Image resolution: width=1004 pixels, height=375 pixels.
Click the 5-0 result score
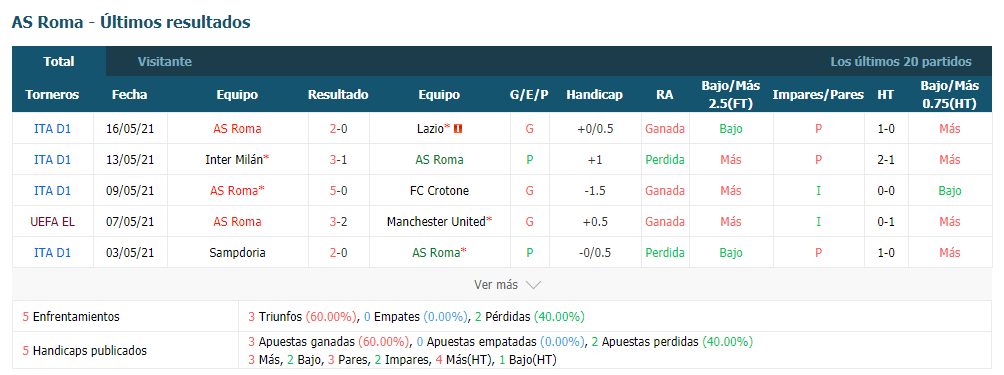coord(339,191)
